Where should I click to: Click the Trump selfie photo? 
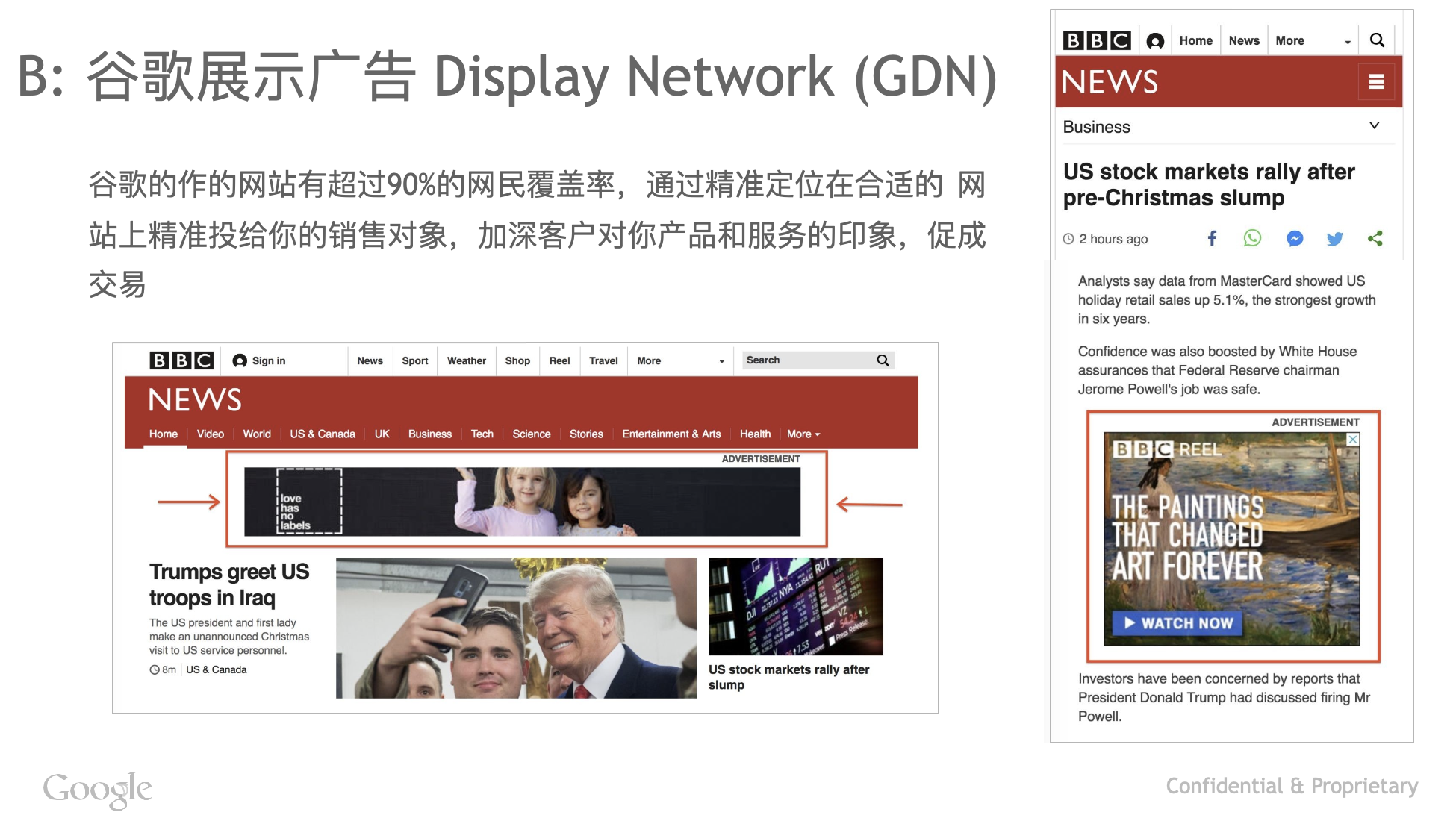pos(516,628)
